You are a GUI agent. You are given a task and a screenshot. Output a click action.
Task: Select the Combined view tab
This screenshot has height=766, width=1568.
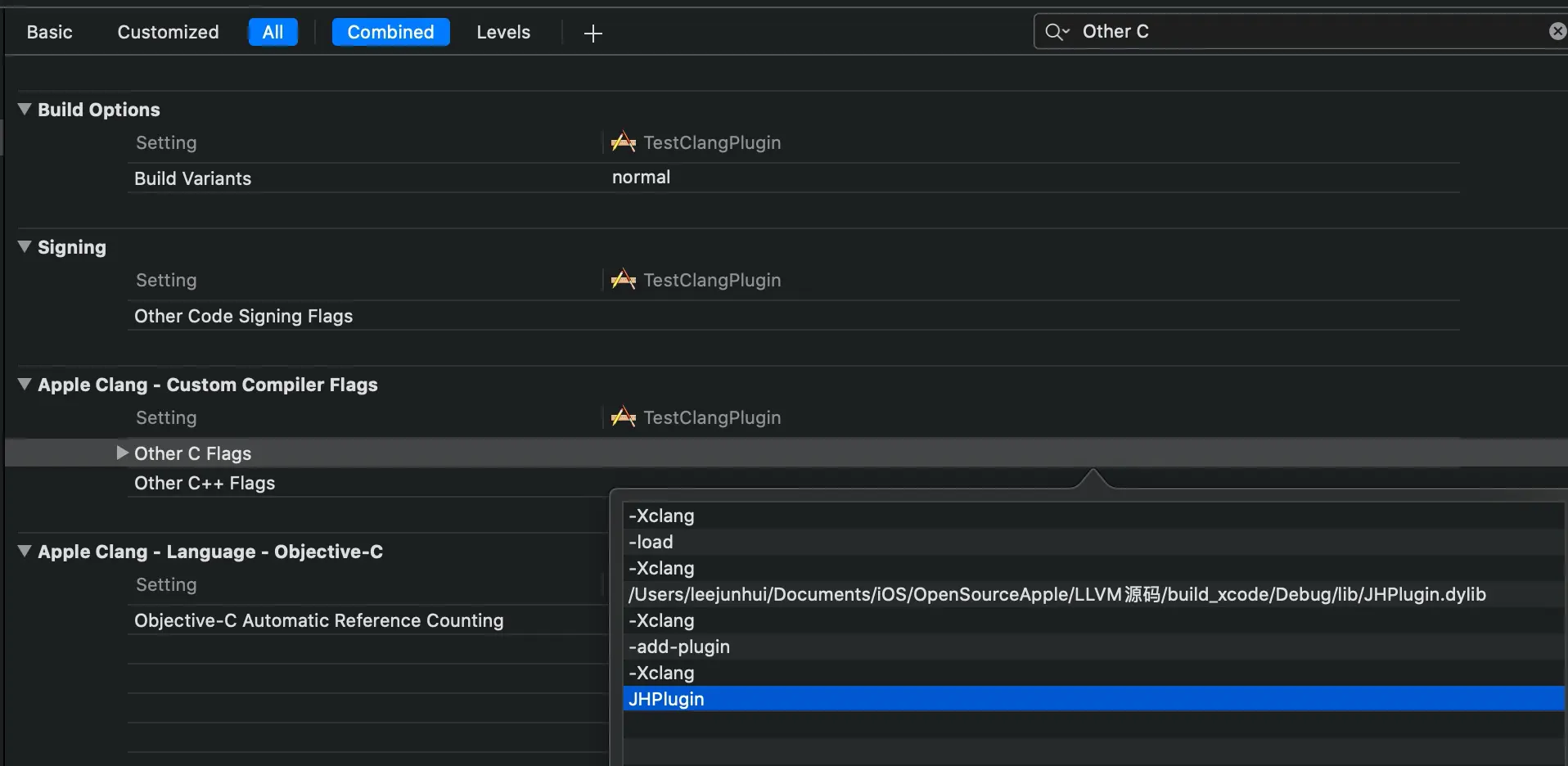[391, 32]
